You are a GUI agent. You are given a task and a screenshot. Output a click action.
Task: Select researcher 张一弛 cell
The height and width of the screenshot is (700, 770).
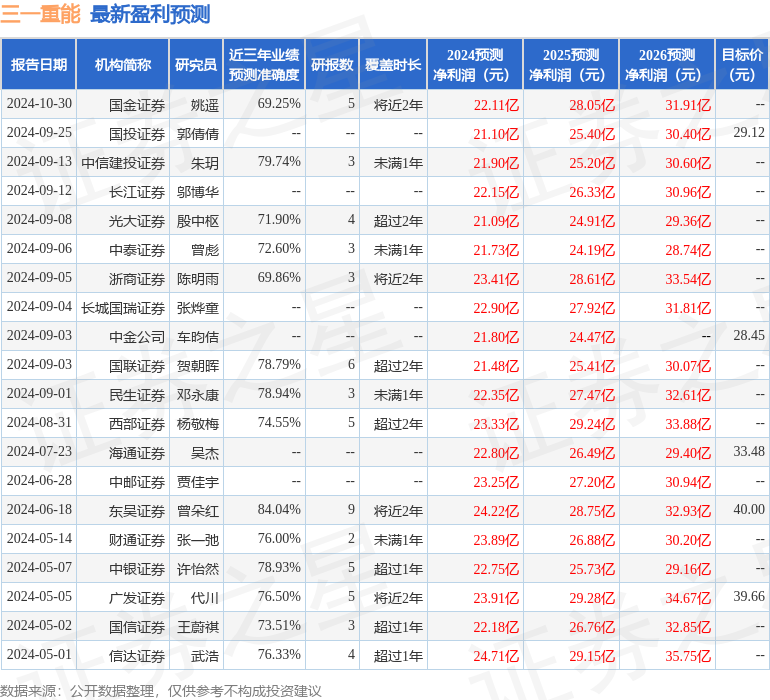[198, 540]
